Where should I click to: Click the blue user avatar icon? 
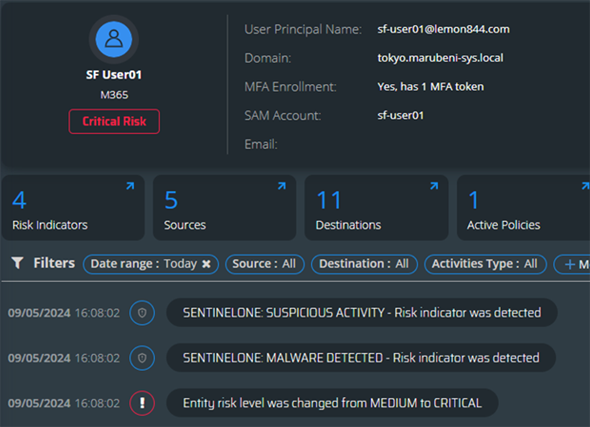point(114,39)
